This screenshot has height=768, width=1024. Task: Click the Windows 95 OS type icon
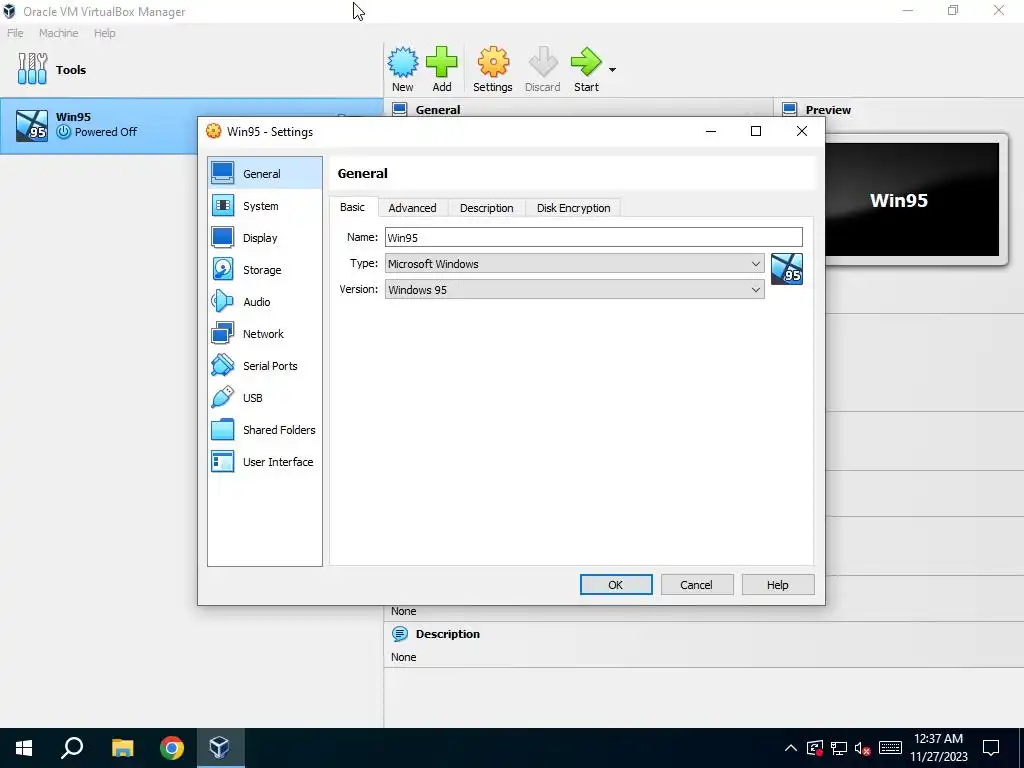tap(787, 269)
